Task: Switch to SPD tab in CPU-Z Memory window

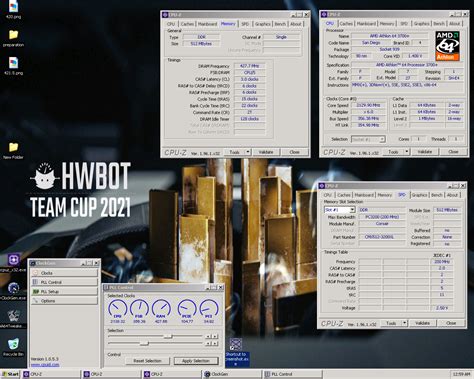Action: tap(245, 24)
